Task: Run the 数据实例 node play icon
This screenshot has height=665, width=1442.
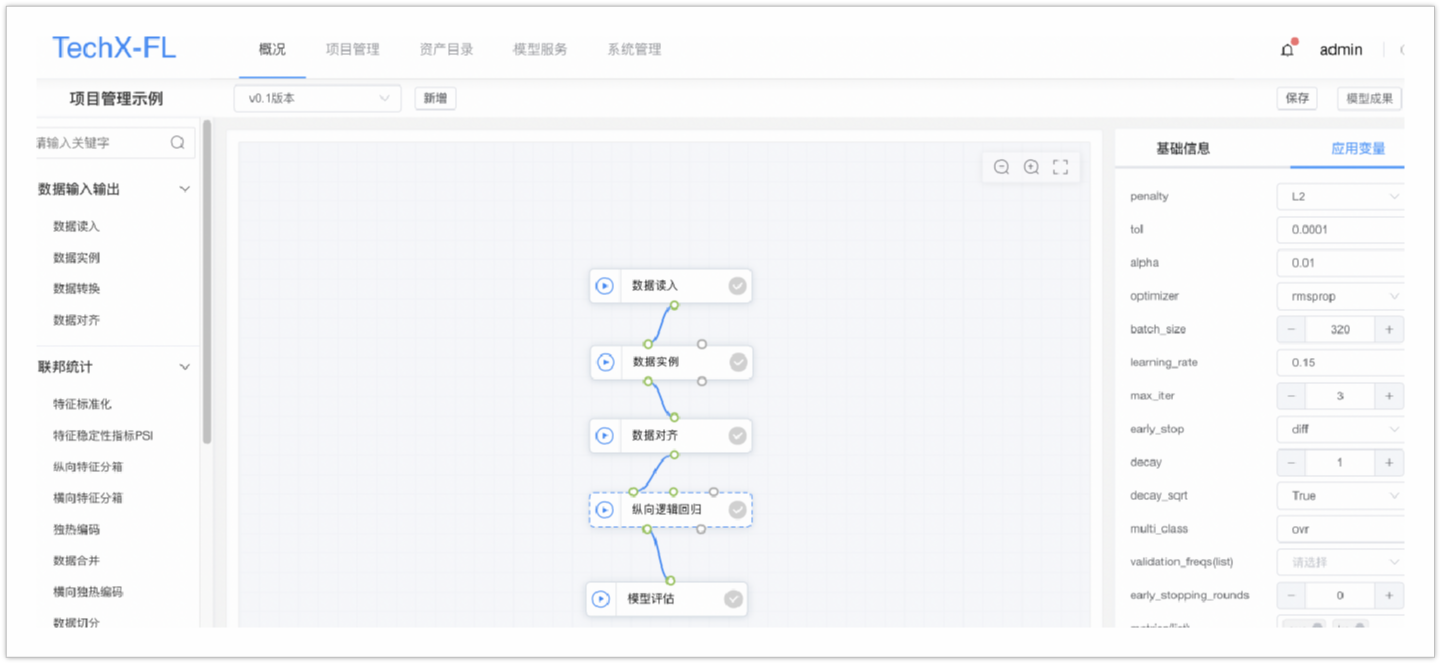Action: pos(605,362)
